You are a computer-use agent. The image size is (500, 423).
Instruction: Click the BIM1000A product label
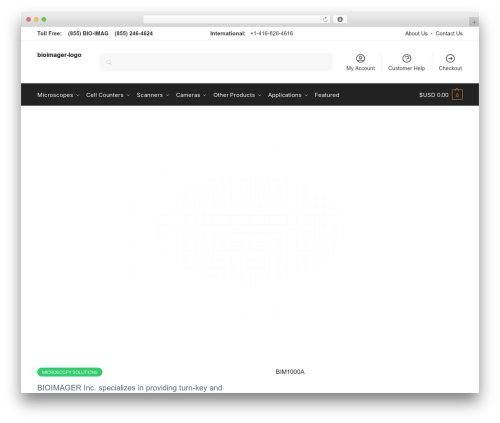(x=290, y=372)
